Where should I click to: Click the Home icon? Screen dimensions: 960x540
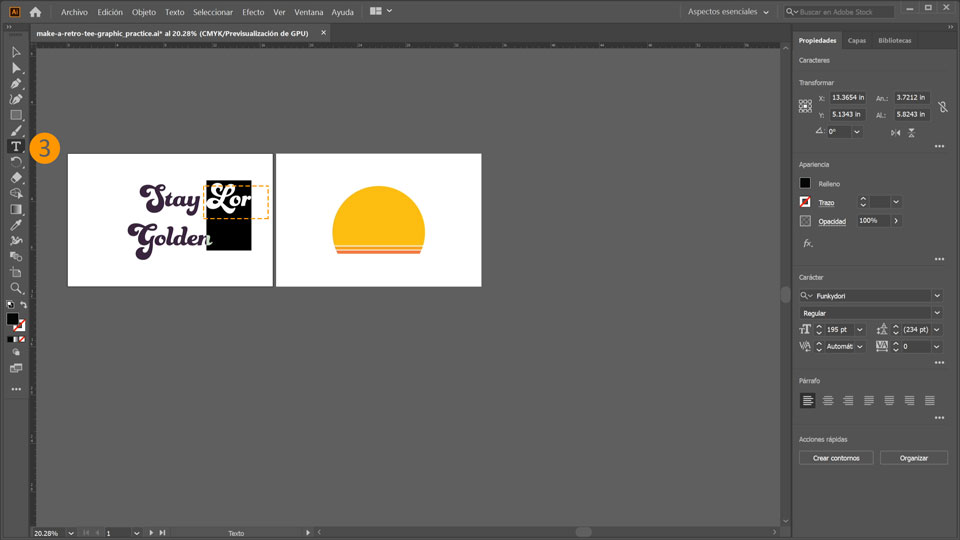click(36, 12)
